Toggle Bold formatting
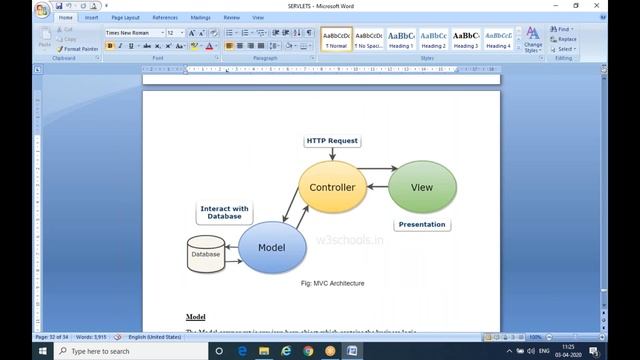Viewport: 640px width, 360px height. point(110,46)
